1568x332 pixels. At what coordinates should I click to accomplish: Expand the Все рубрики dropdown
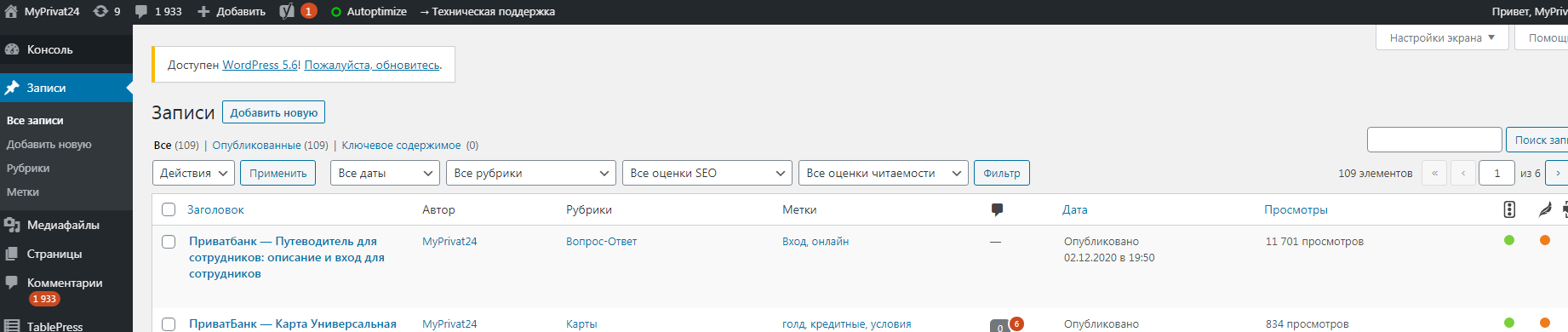[531, 173]
